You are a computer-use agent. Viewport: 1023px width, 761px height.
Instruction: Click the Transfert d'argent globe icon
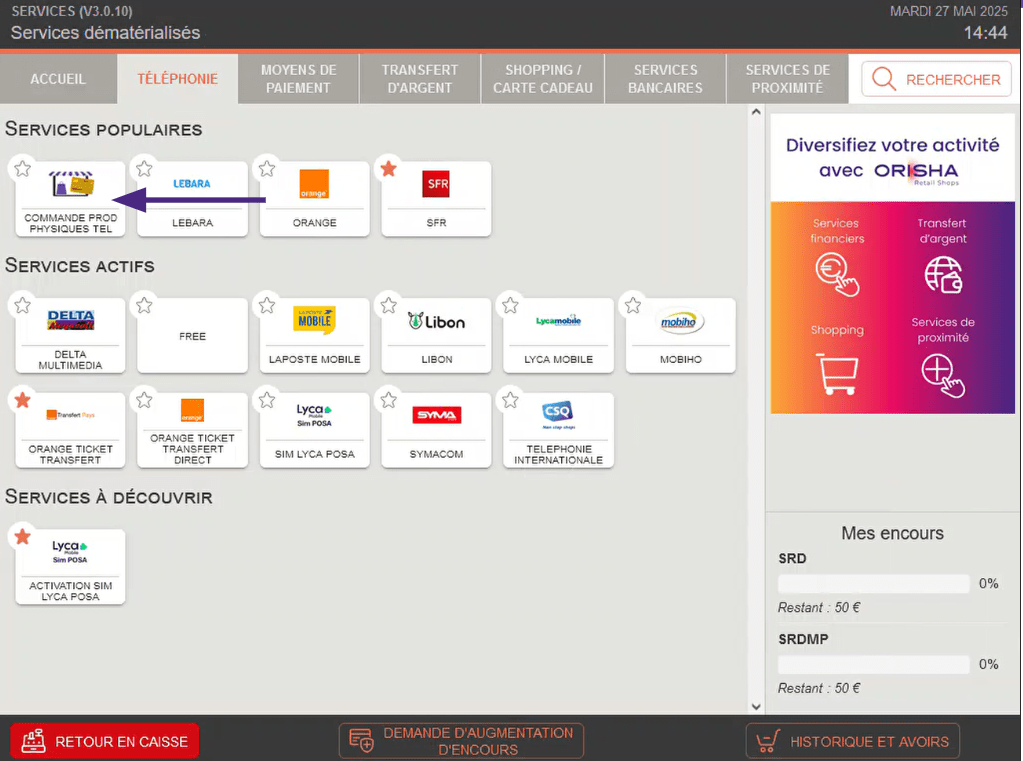point(943,274)
